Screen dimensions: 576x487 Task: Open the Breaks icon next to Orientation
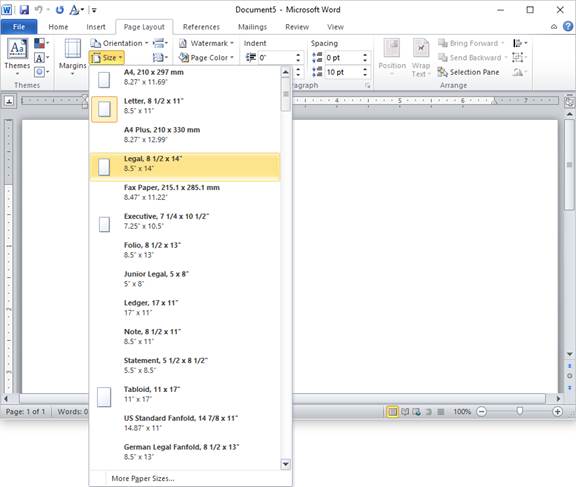coord(160,43)
